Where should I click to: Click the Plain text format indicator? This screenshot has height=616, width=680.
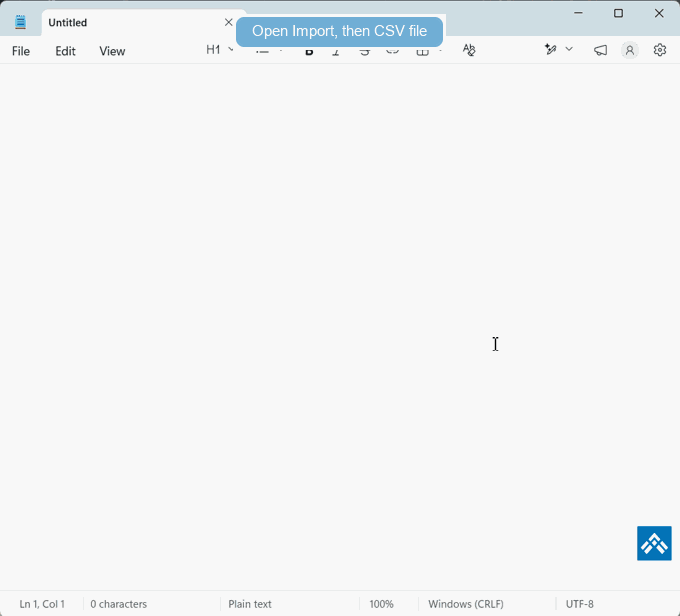250,604
